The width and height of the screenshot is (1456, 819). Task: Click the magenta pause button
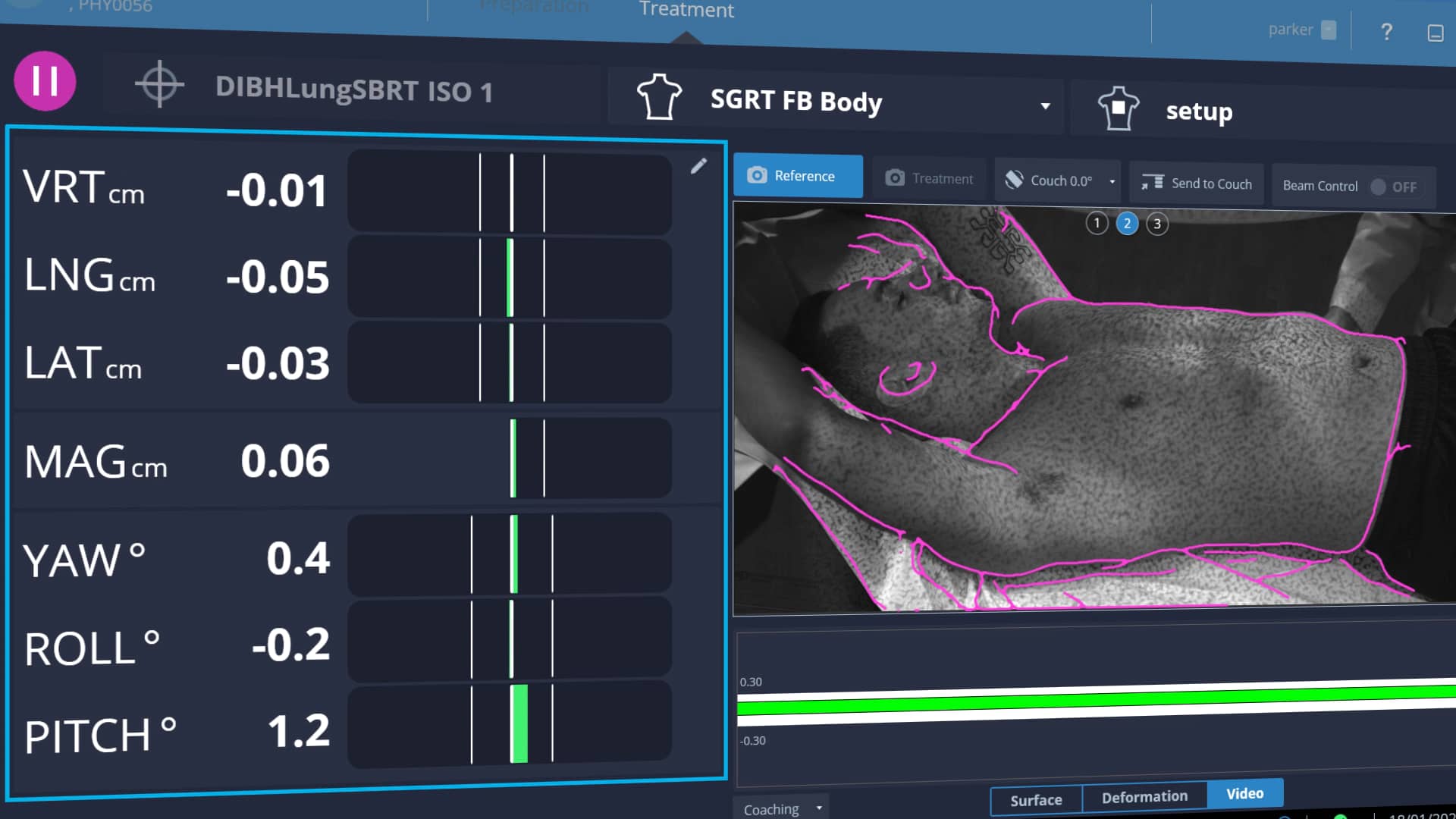(45, 81)
